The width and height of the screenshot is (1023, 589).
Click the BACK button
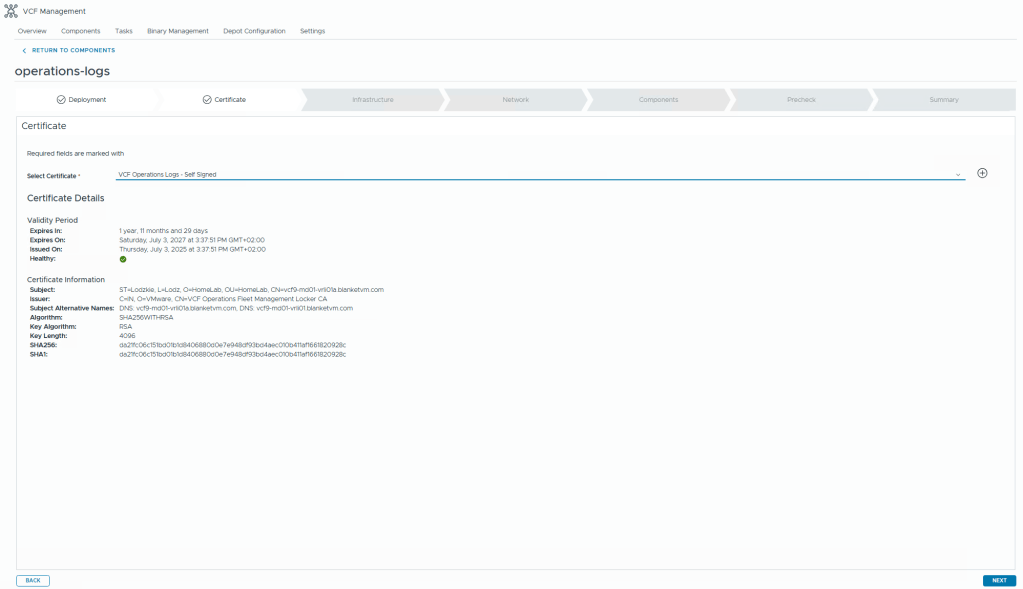point(32,580)
